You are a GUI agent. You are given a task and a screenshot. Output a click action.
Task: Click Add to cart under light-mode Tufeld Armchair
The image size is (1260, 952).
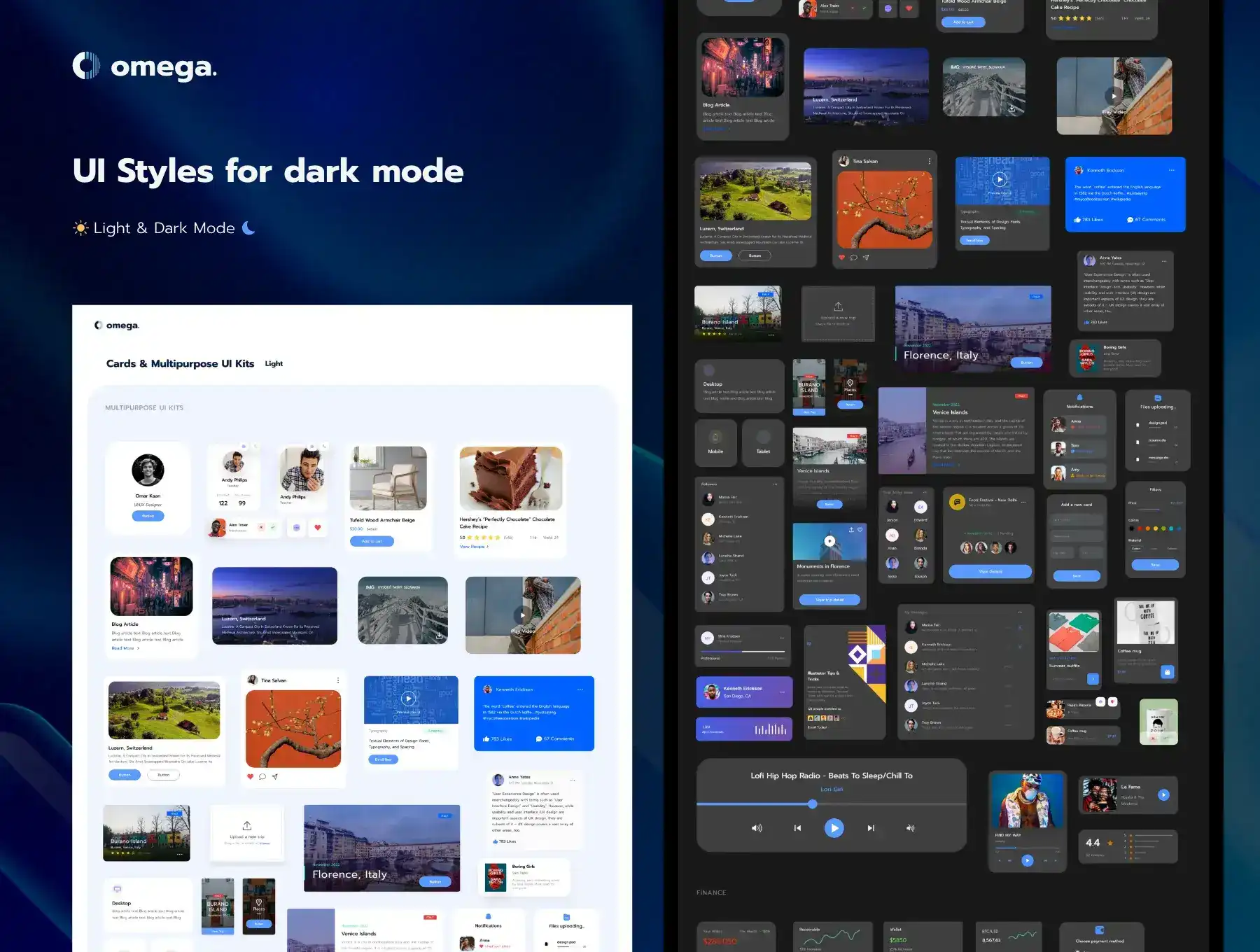tap(372, 541)
